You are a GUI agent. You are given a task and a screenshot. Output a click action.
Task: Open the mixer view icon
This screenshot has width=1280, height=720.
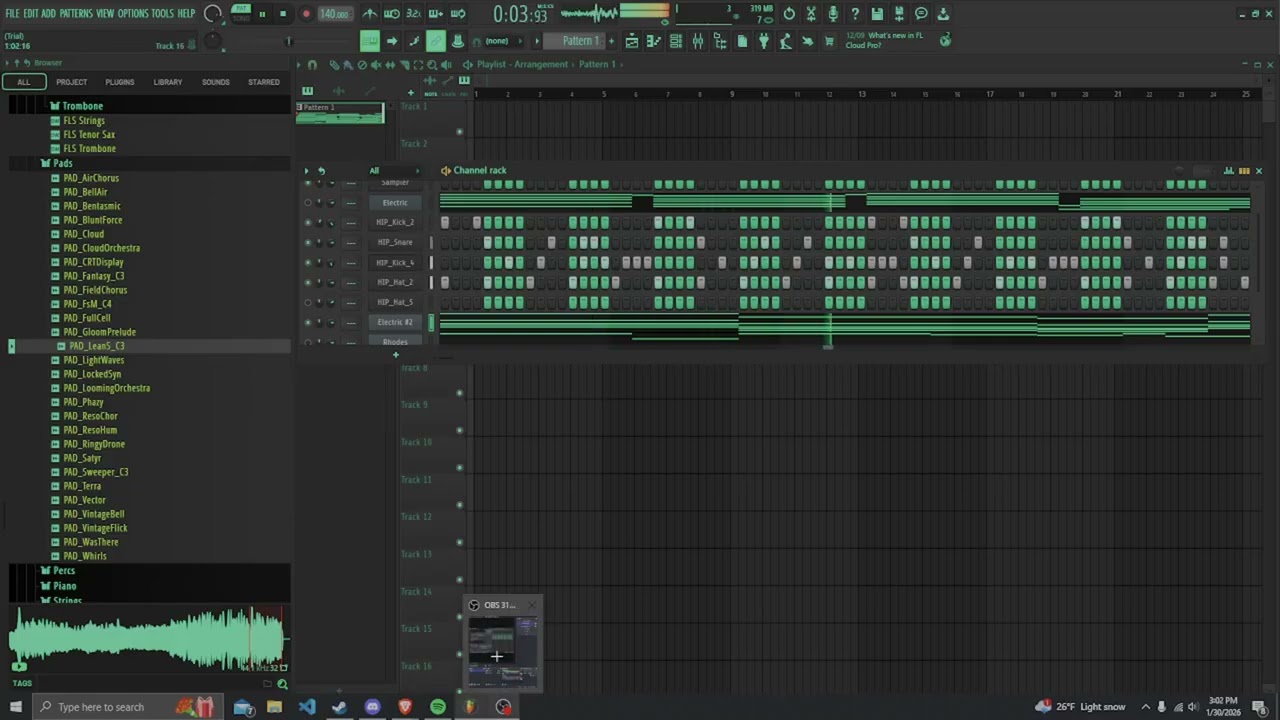(697, 41)
